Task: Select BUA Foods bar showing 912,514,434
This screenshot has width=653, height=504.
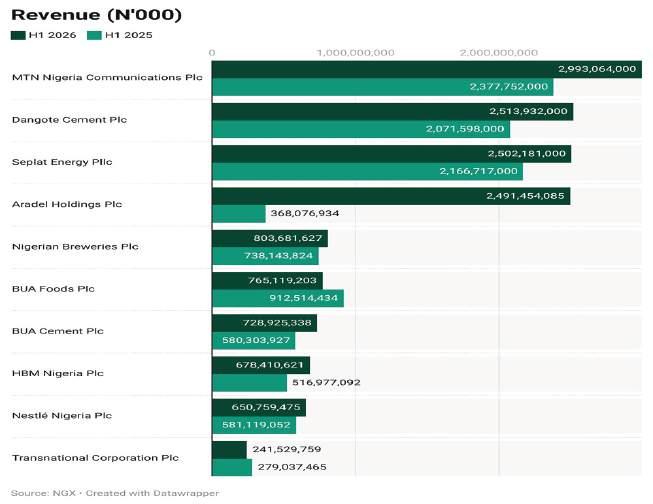Action: click(278, 298)
